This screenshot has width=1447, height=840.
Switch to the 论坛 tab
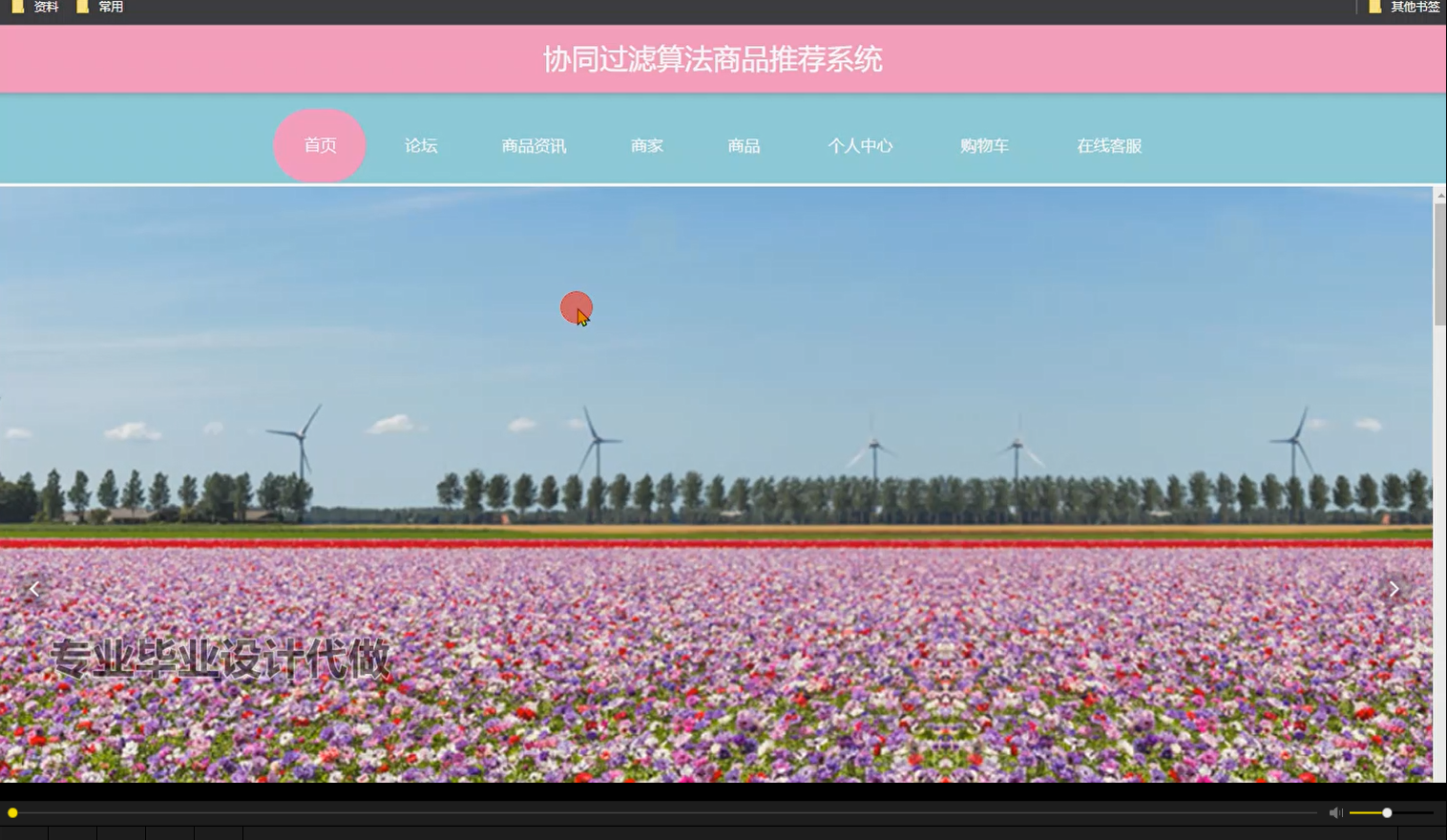421,145
